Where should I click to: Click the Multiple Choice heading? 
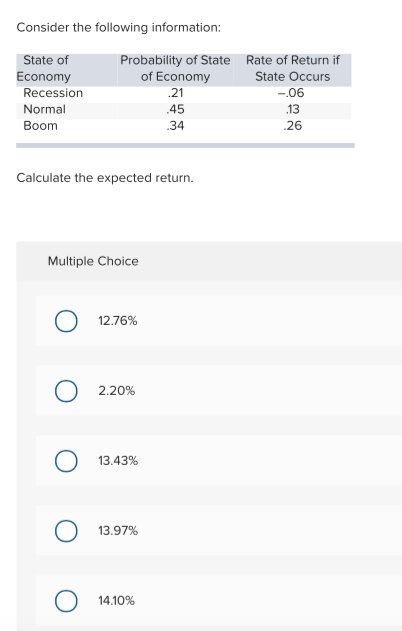tap(93, 261)
